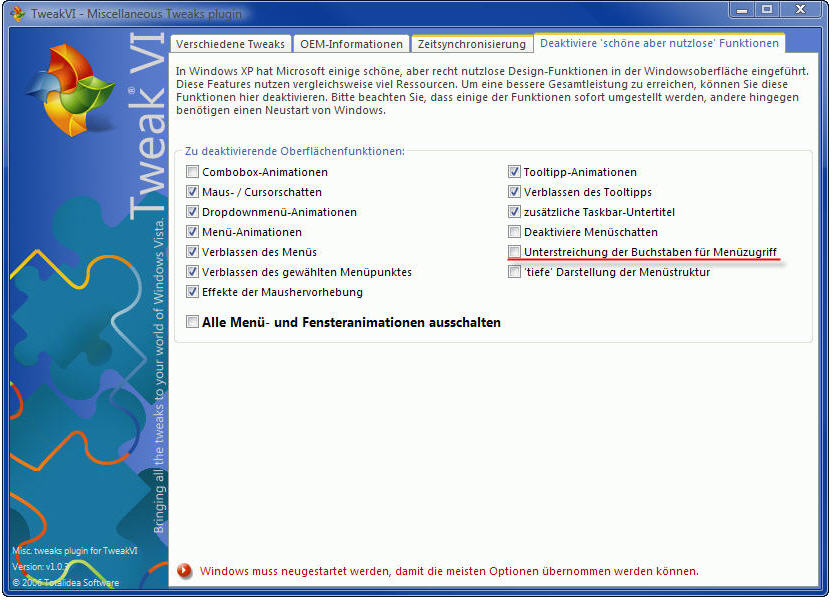837x600 pixels.
Task: Select Deaktiviere 'schöne aber nutzlose' Funktionen tab
Action: [x=659, y=43]
